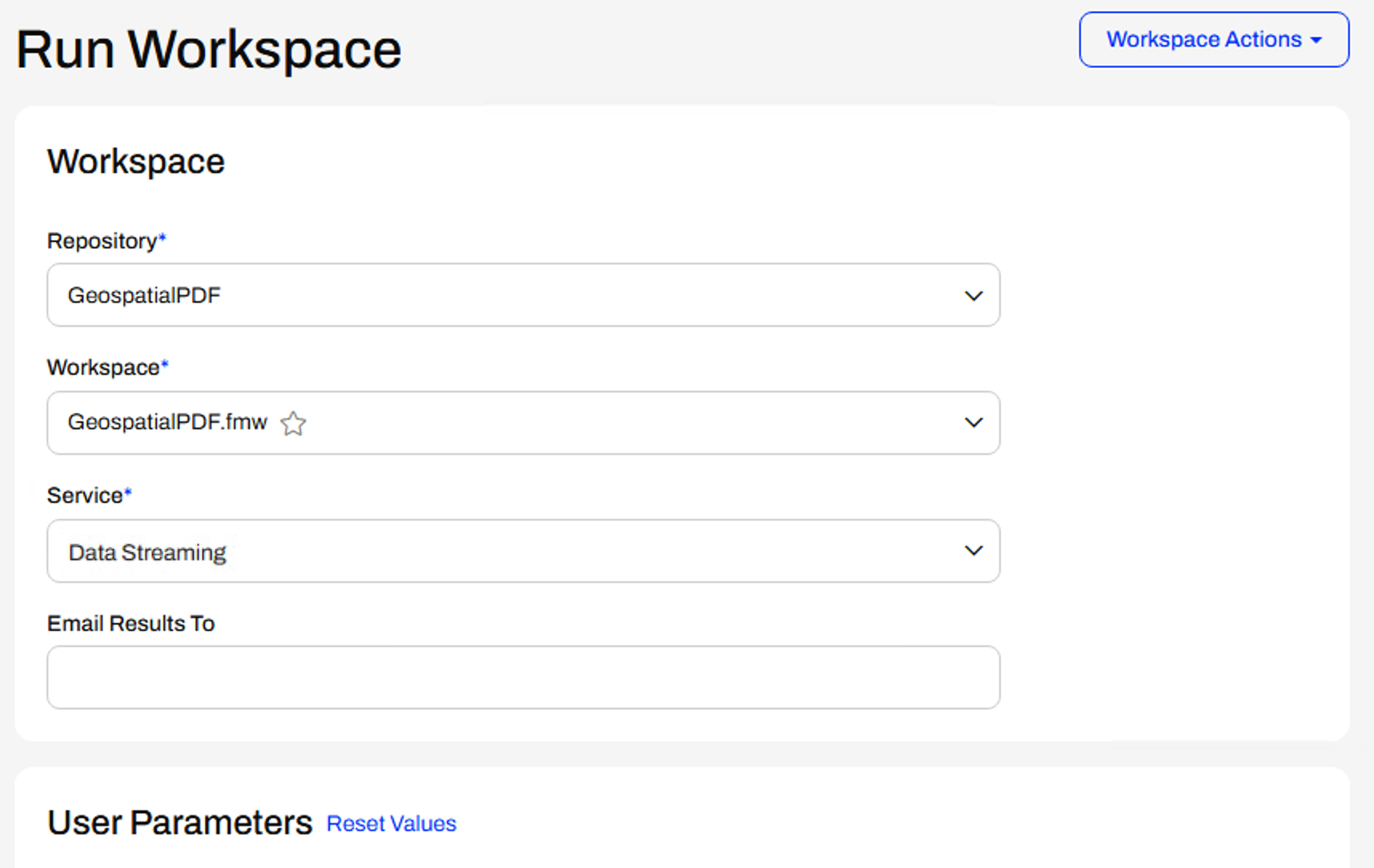Open the Workspace Actions menu
The height and width of the screenshot is (868, 1374).
tap(1214, 39)
